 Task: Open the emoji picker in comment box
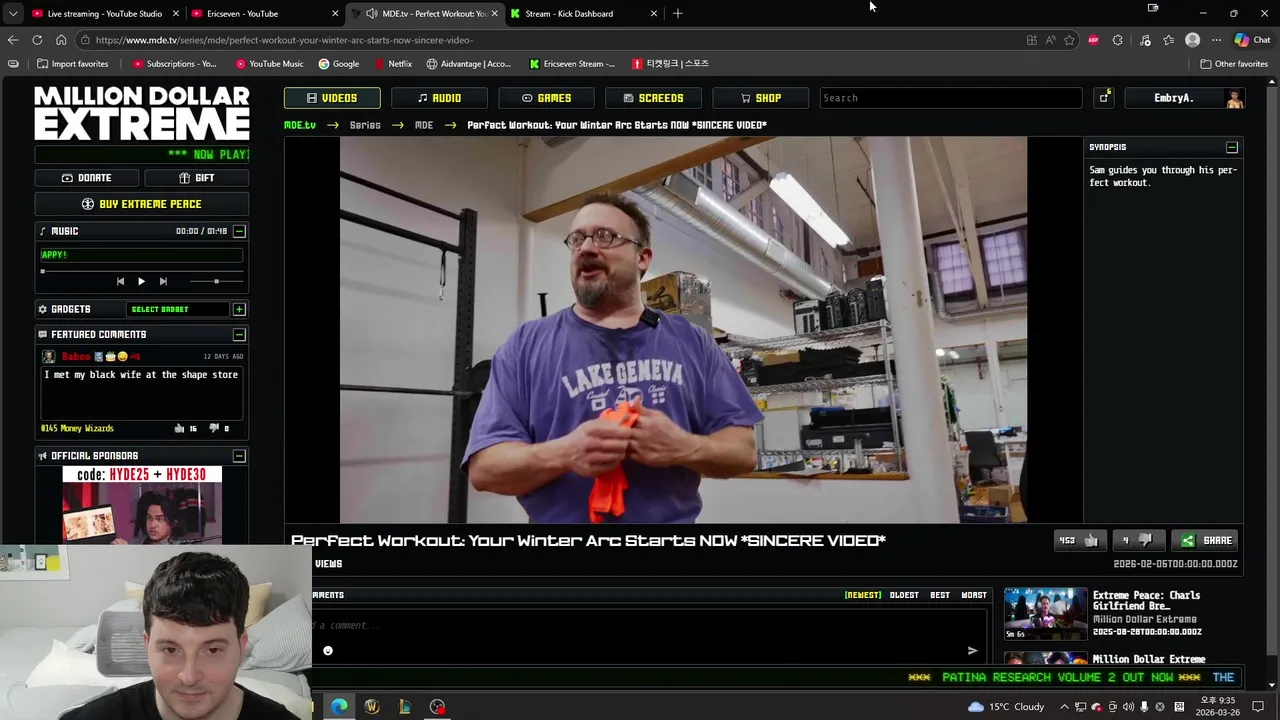point(328,651)
